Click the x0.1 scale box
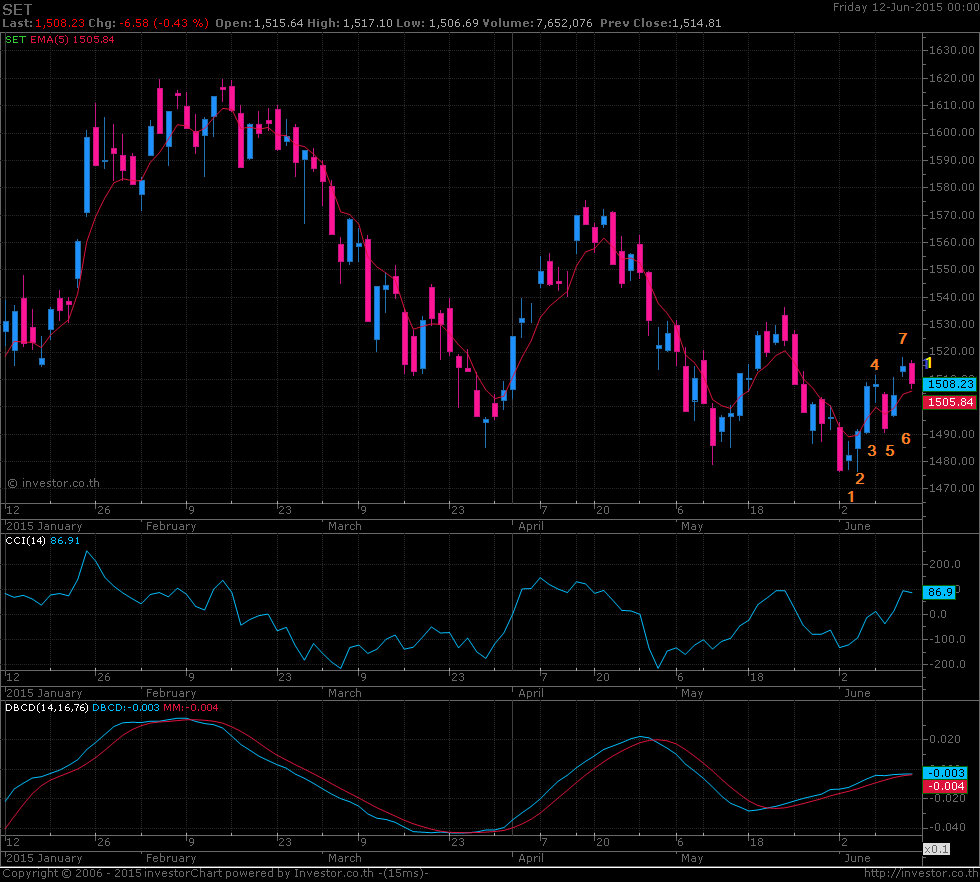Viewport: 980px width, 882px height. [x=935, y=849]
